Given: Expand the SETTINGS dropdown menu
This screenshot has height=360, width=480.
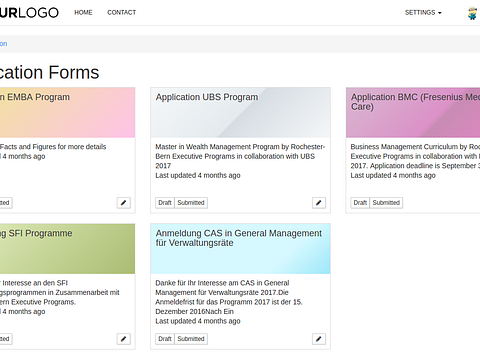Looking at the screenshot, I should pyautogui.click(x=423, y=13).
